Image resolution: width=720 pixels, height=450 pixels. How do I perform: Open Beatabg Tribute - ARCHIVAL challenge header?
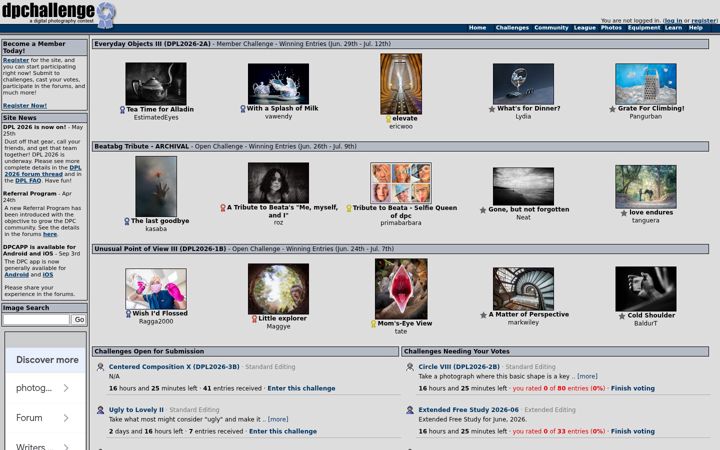(x=141, y=146)
